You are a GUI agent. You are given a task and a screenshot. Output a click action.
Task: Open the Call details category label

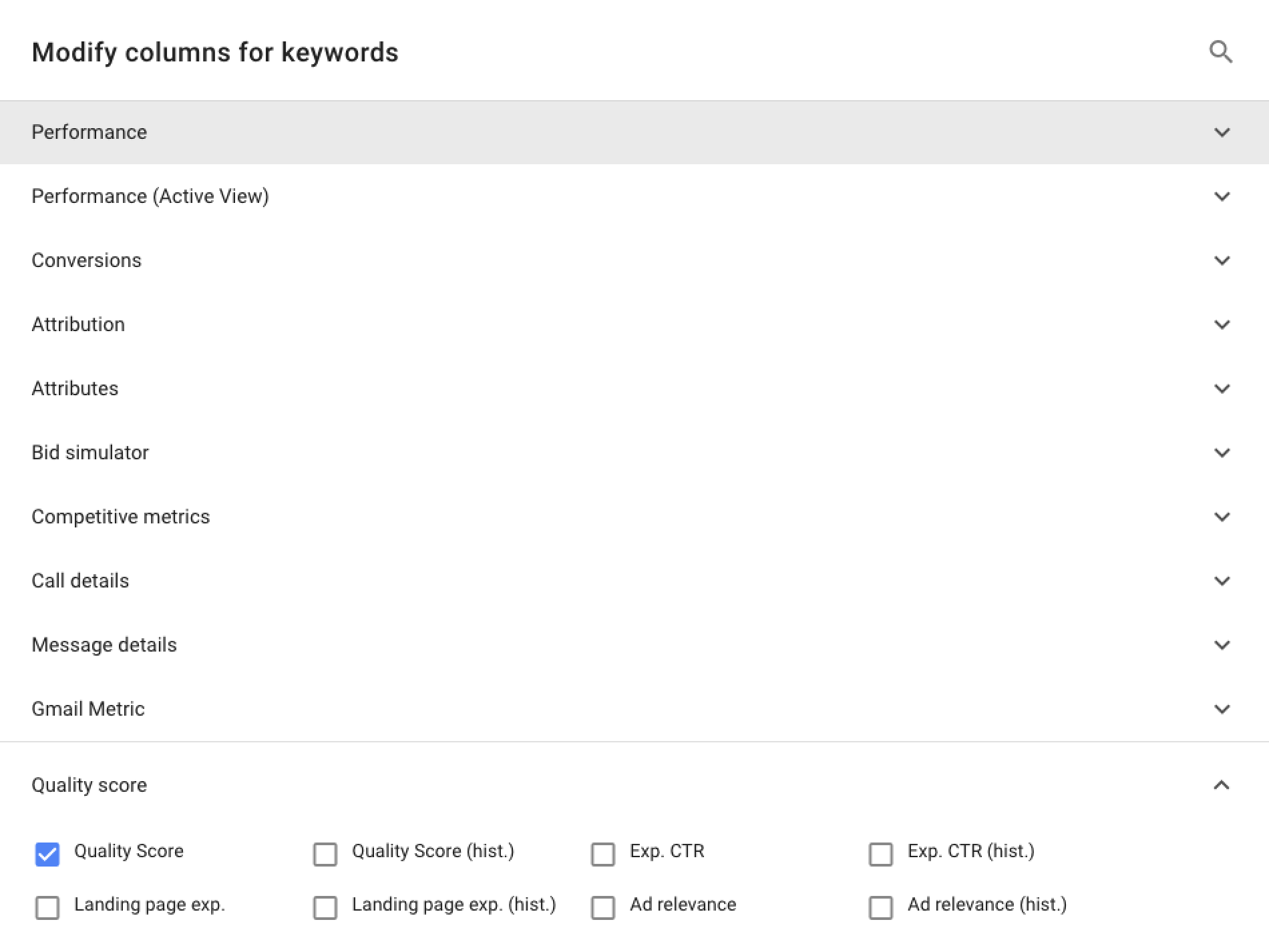point(80,581)
